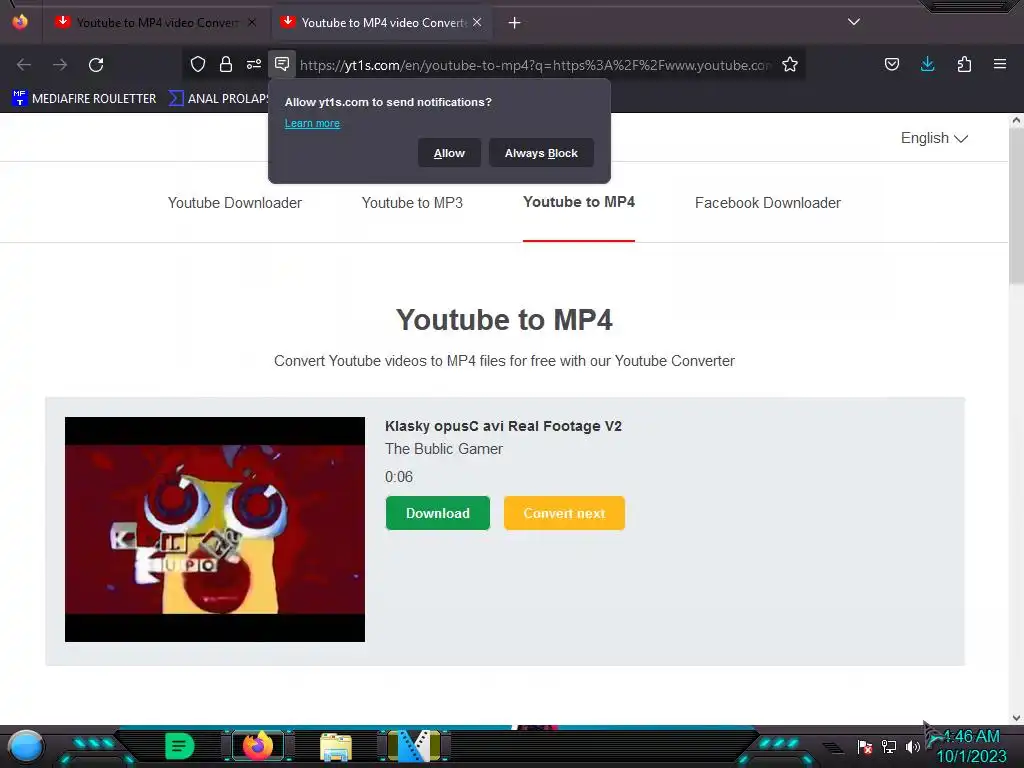Click the scrollbar down arrow
The width and height of the screenshot is (1024, 768).
(1016, 718)
